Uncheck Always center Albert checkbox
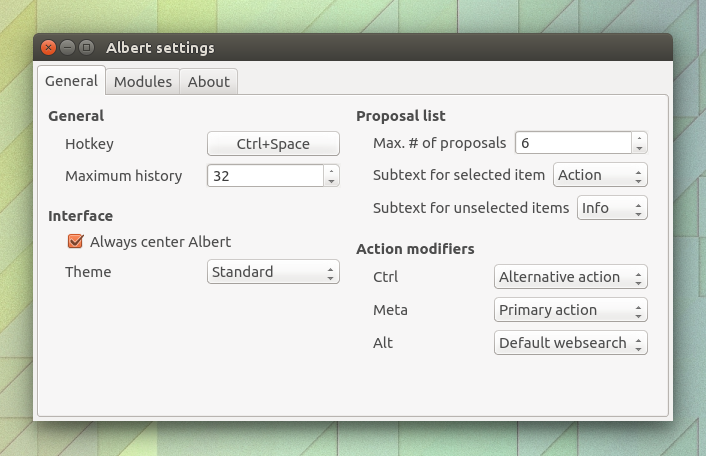The height and width of the screenshot is (456, 706). [x=75, y=241]
